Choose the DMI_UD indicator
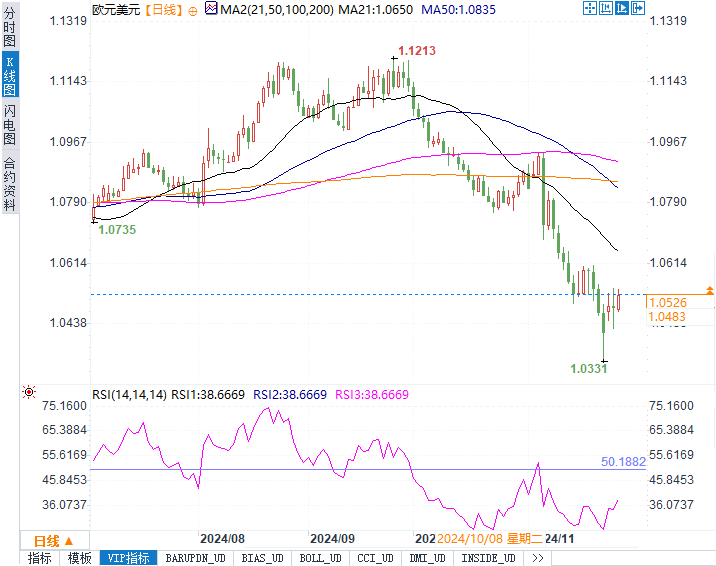This screenshot has height=566, width=716. point(427,558)
